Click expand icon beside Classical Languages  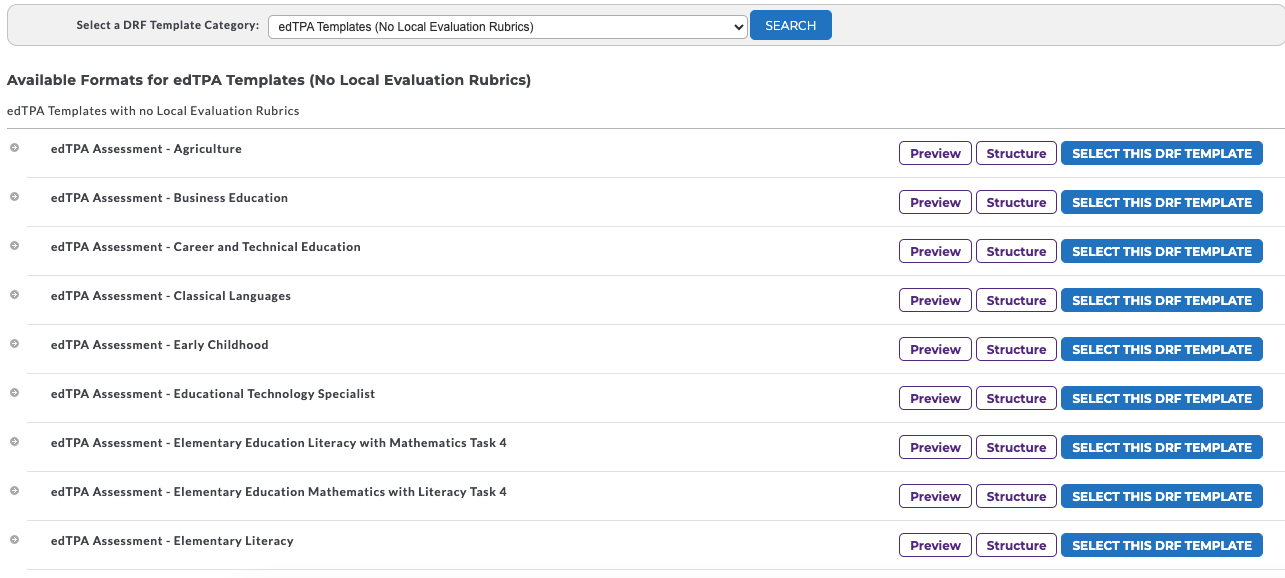15,295
